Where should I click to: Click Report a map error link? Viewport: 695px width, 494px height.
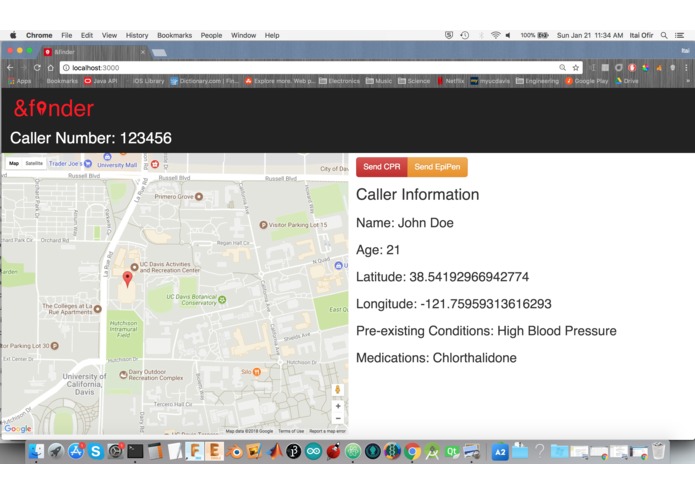pyautogui.click(x=328, y=431)
